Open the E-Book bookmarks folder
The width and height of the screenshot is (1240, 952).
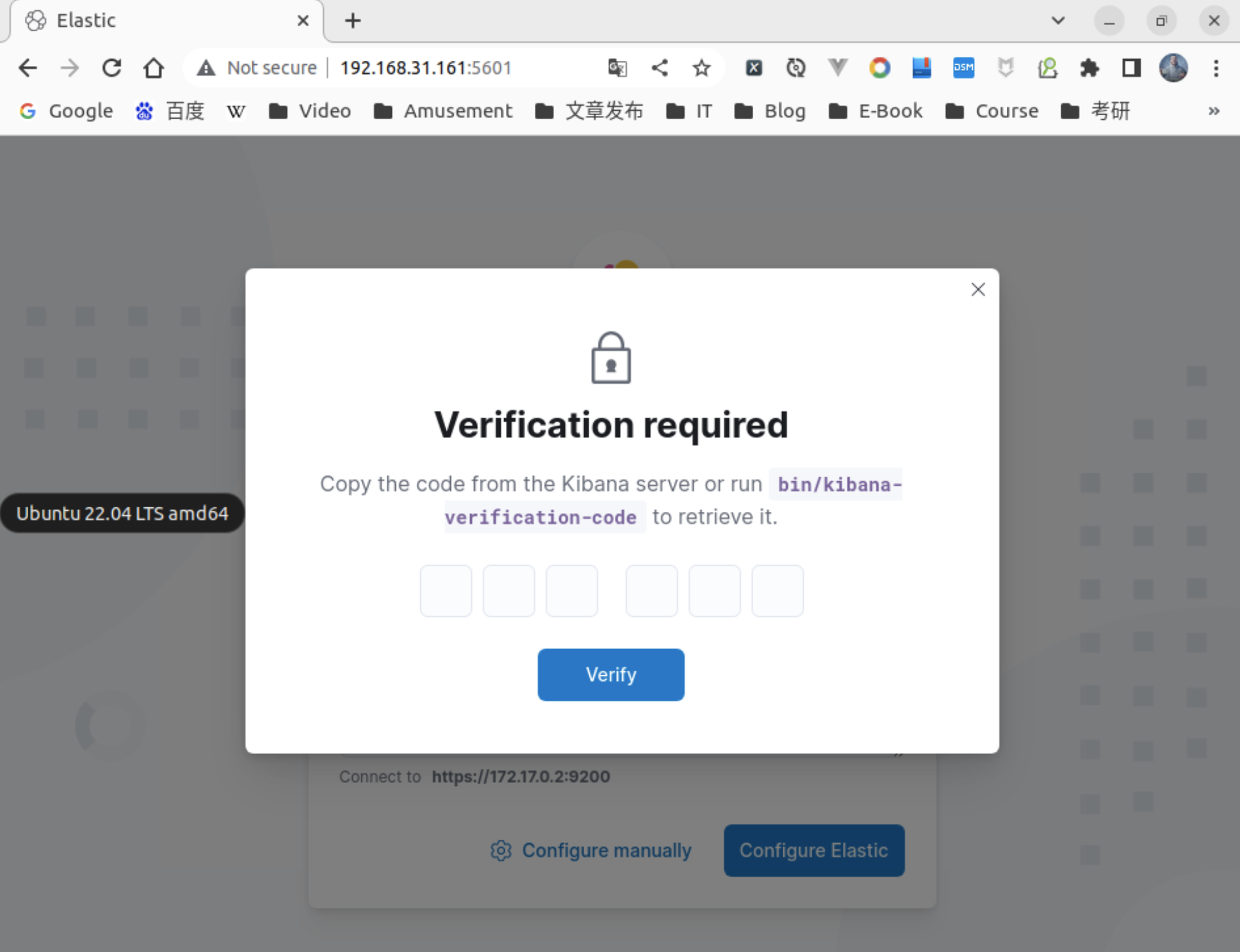tap(876, 111)
